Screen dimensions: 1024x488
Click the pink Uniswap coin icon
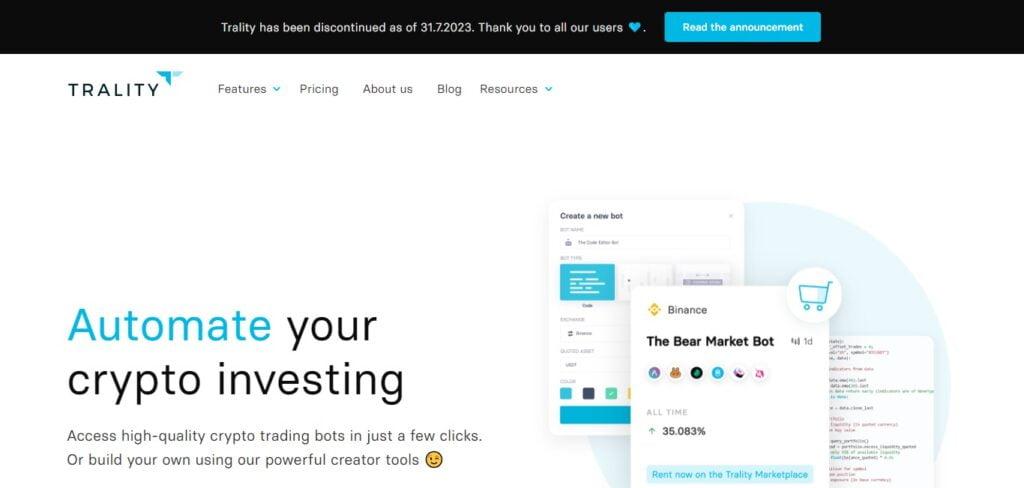coord(760,373)
